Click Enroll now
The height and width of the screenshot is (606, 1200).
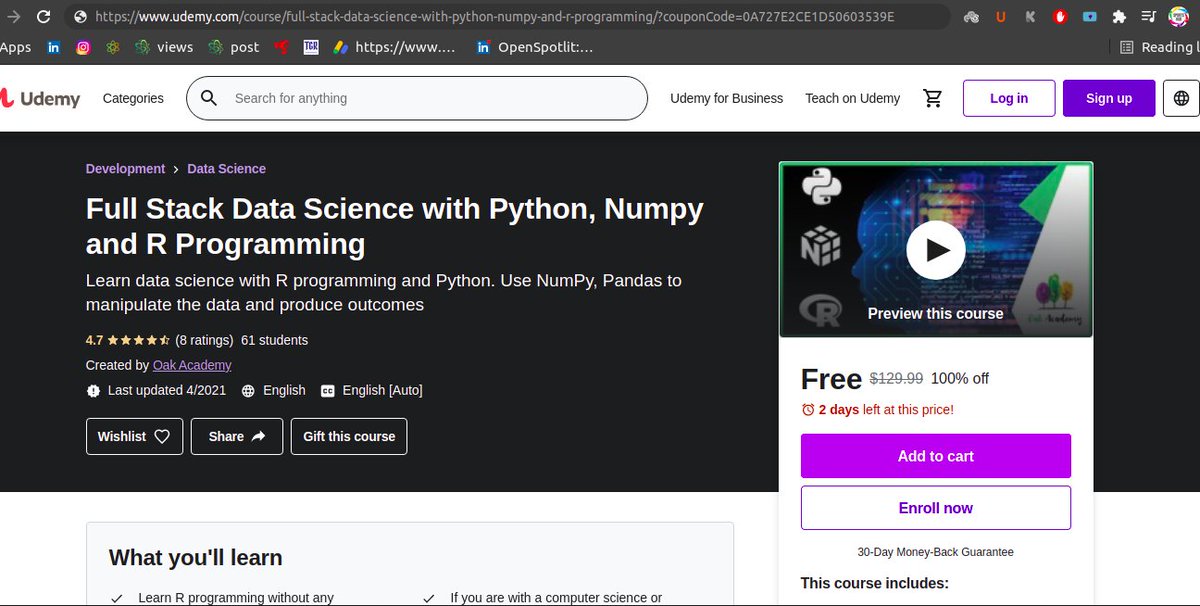tap(936, 508)
